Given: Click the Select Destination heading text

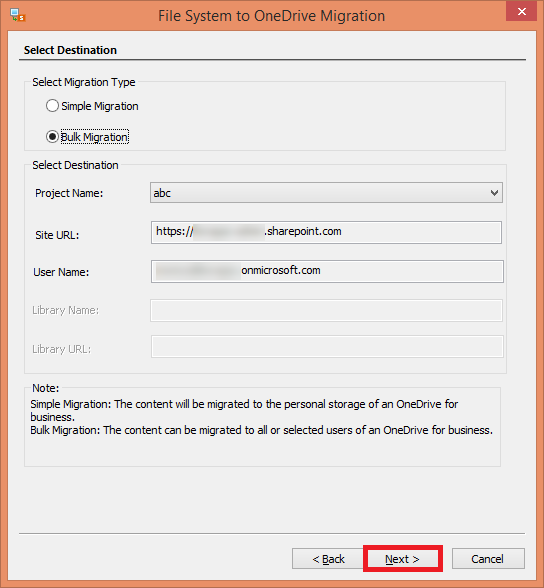Looking at the screenshot, I should click(70, 50).
